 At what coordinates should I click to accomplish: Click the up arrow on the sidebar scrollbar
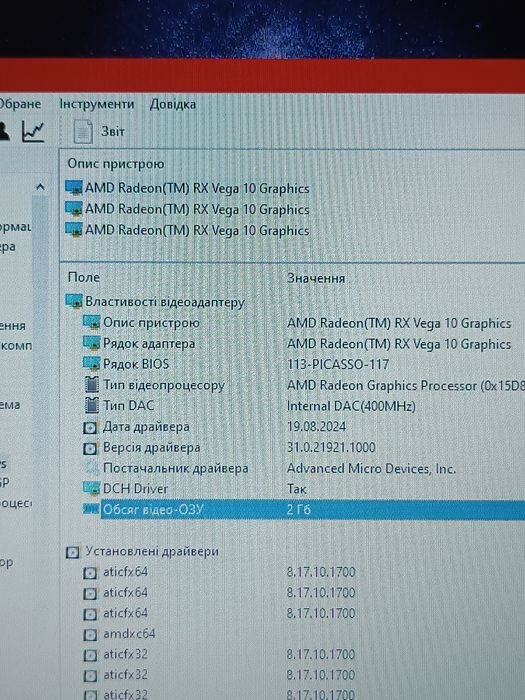tap(40, 187)
